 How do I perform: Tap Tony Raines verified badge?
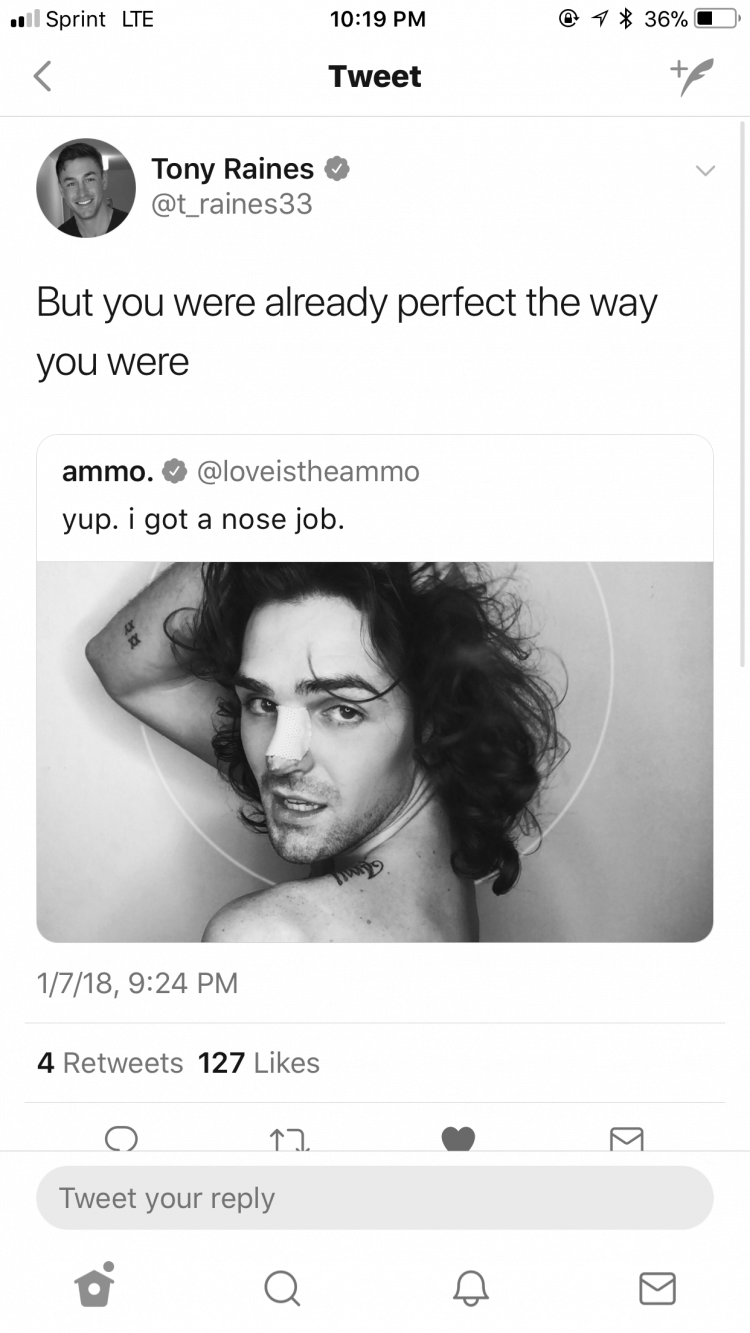tap(338, 170)
